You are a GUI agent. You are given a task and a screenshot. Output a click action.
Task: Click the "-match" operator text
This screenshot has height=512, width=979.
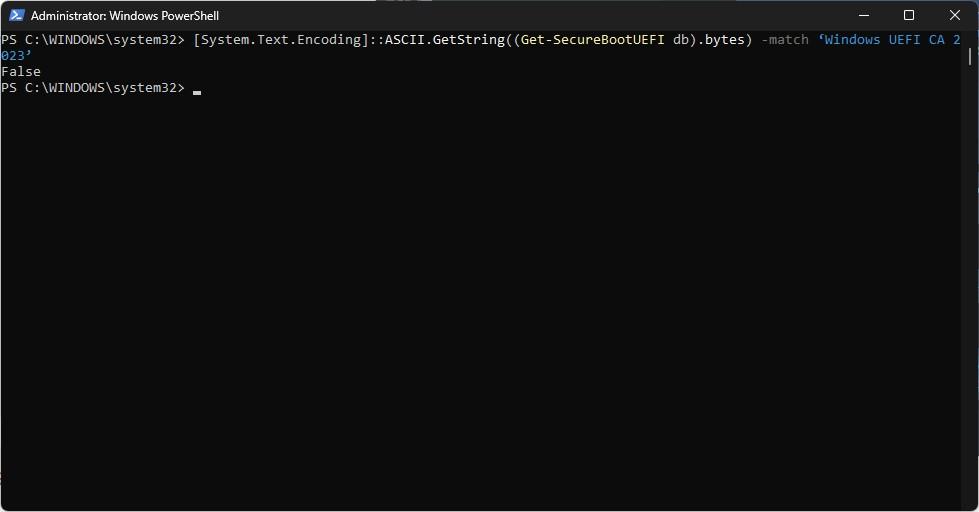(x=784, y=40)
